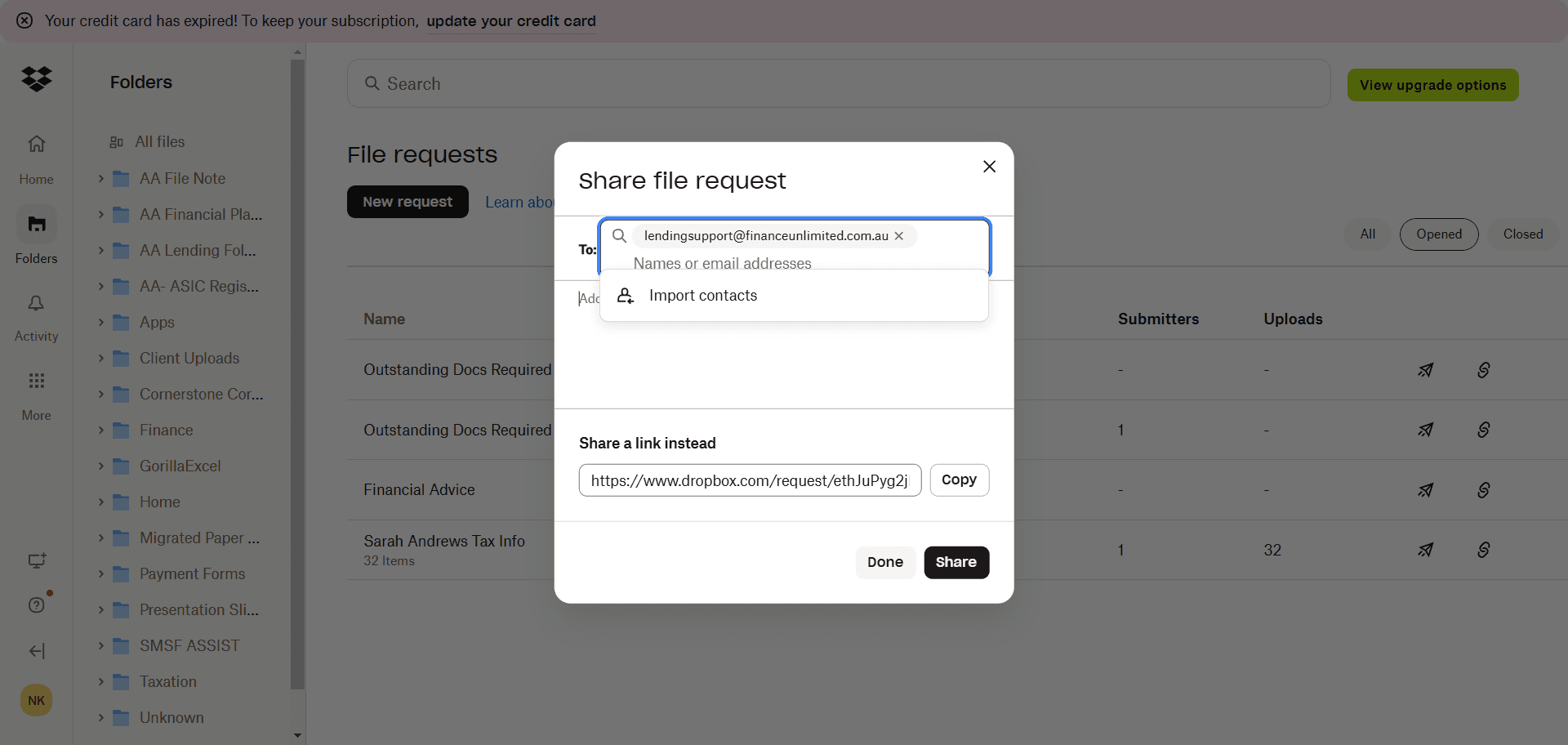Image resolution: width=1568 pixels, height=745 pixels.
Task: Click send icon for Sarah Andrews Tax Info
Action: (1426, 550)
